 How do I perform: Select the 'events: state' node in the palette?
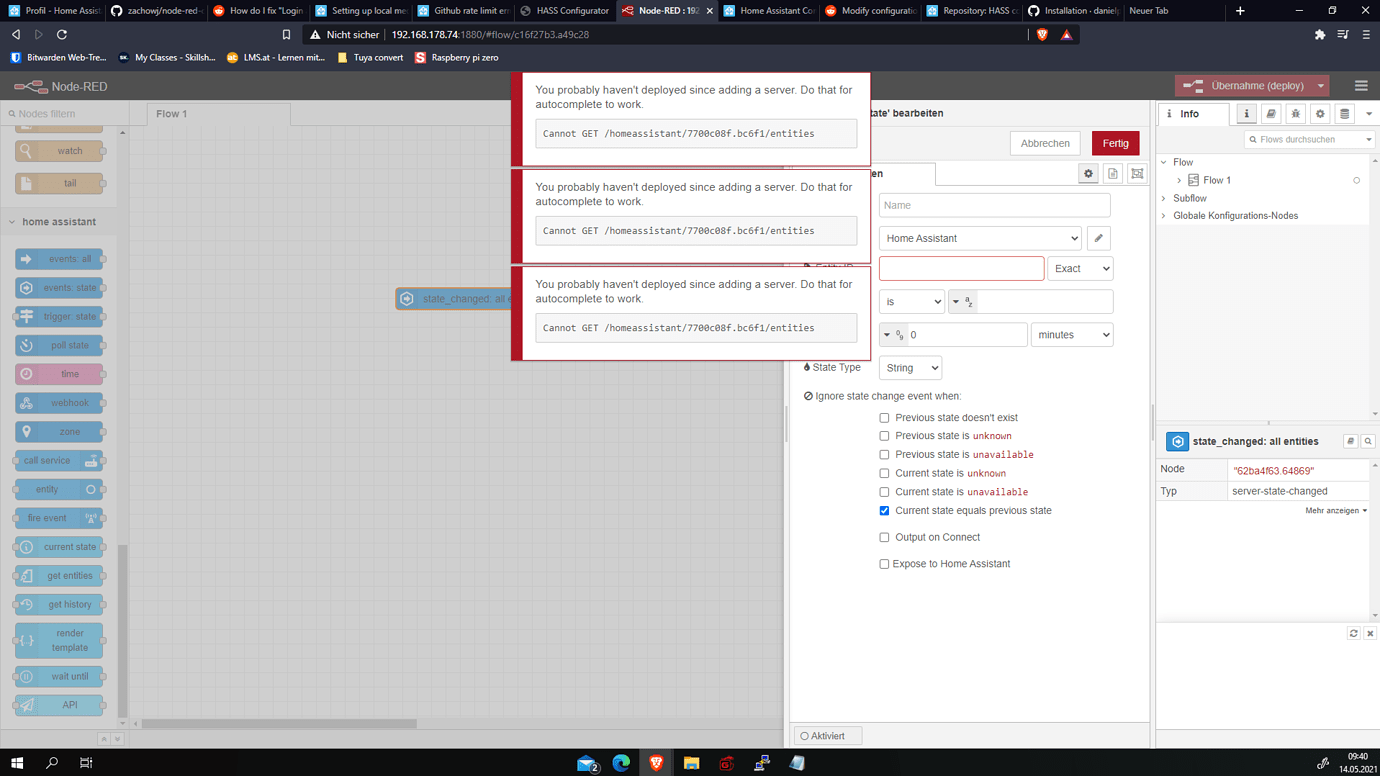[x=60, y=287]
